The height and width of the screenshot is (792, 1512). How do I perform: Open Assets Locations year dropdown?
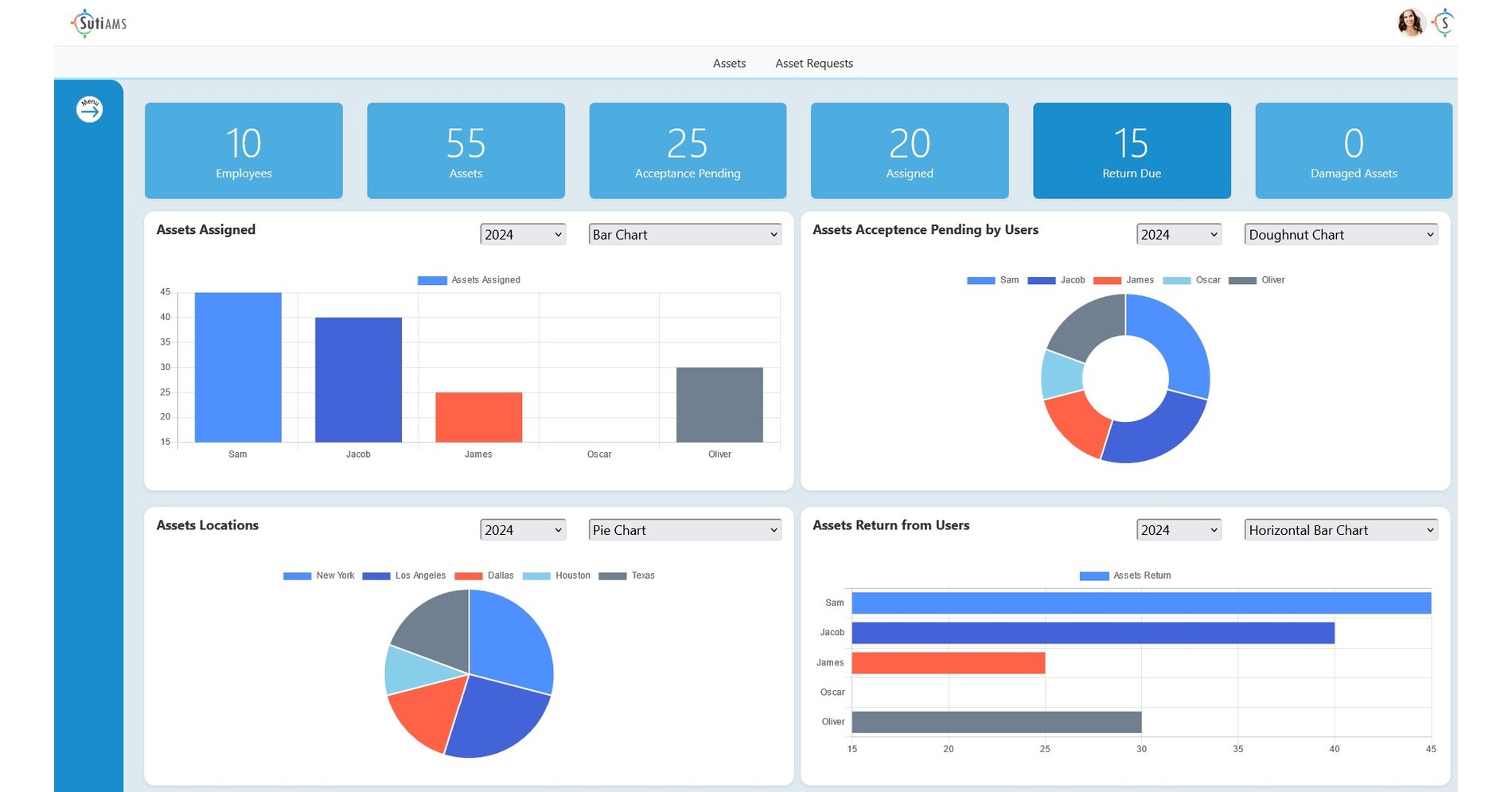click(523, 530)
